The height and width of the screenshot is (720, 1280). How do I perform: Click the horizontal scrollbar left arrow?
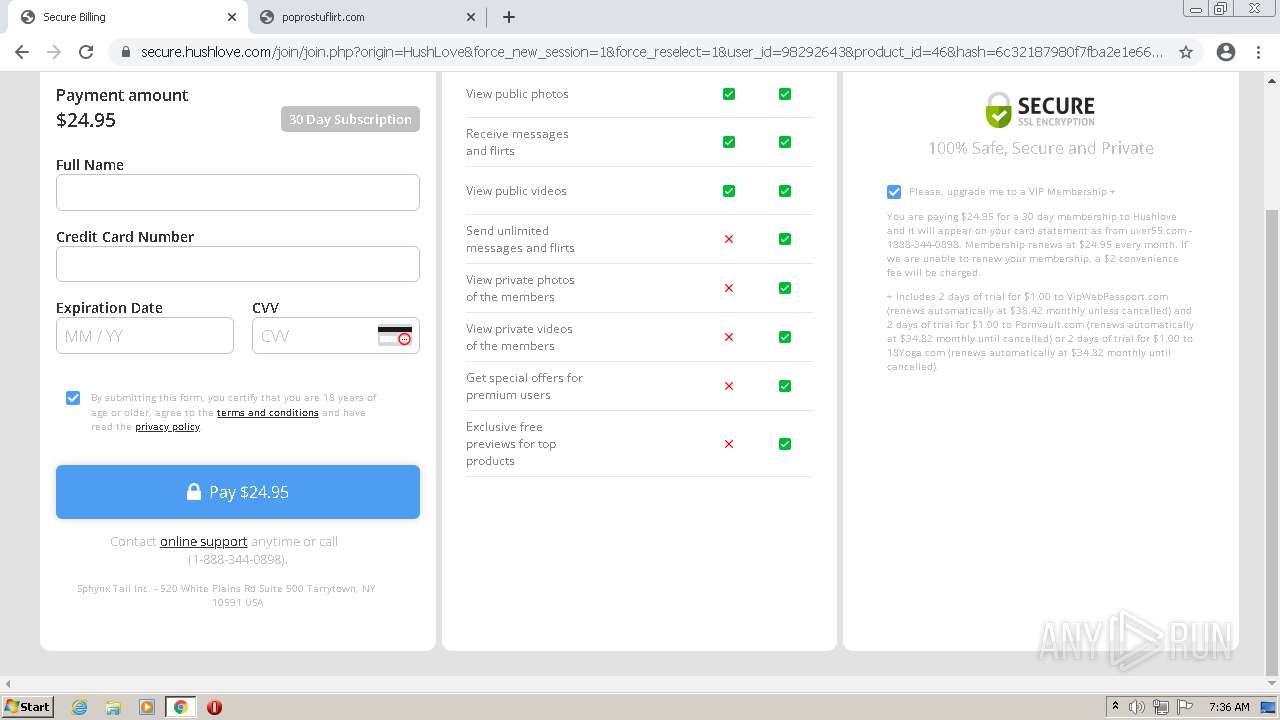7,684
